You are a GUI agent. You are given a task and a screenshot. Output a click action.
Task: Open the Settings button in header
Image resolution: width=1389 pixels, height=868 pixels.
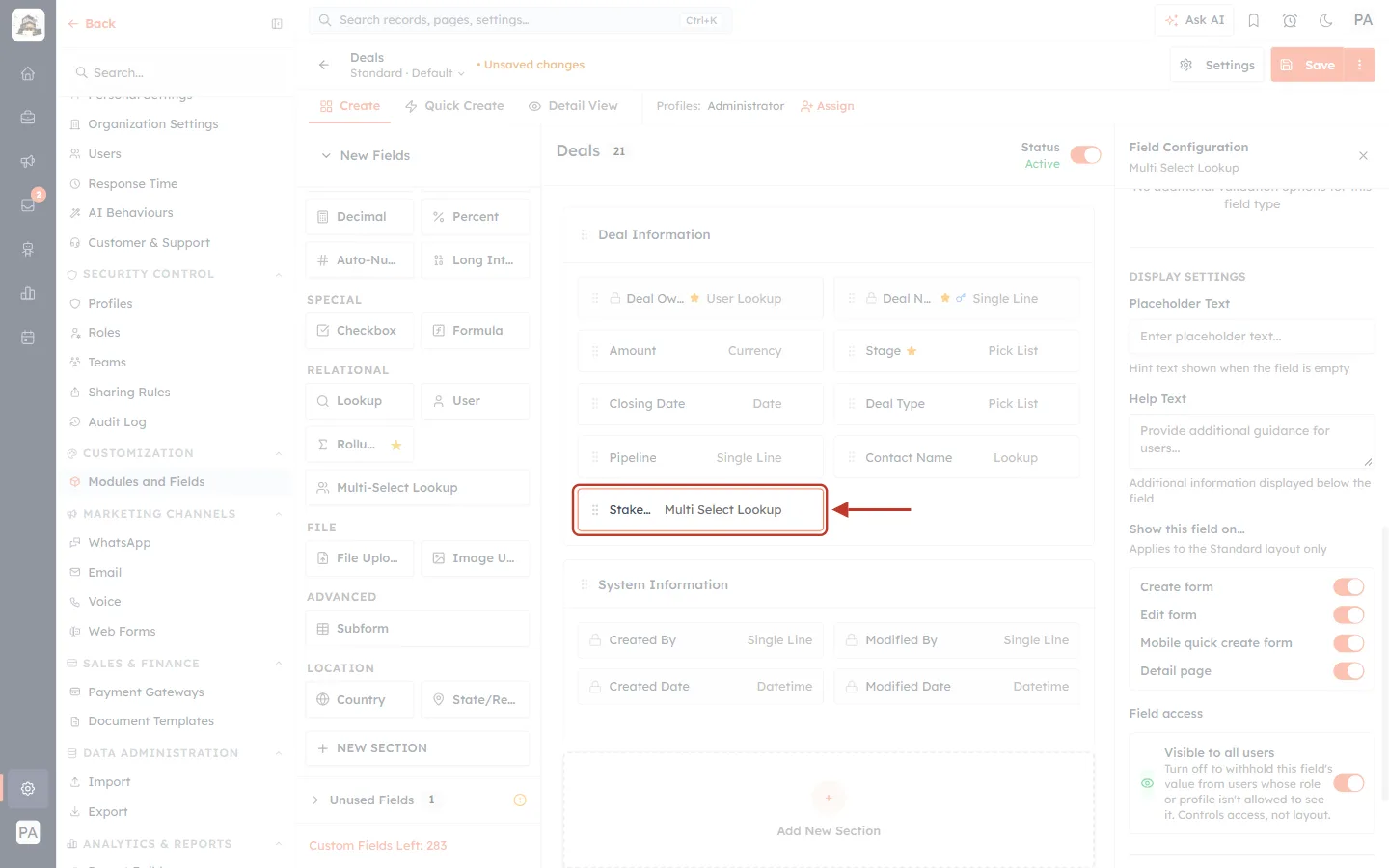1217,65
